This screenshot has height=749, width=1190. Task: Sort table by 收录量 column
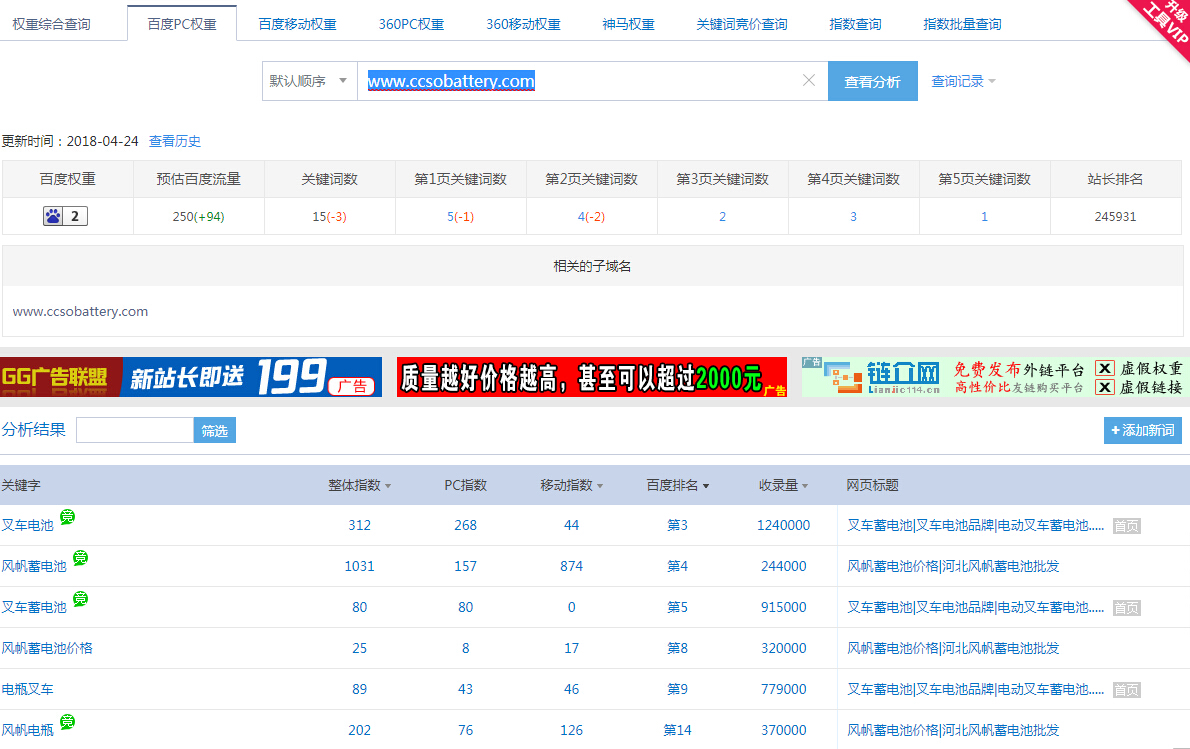(x=783, y=485)
